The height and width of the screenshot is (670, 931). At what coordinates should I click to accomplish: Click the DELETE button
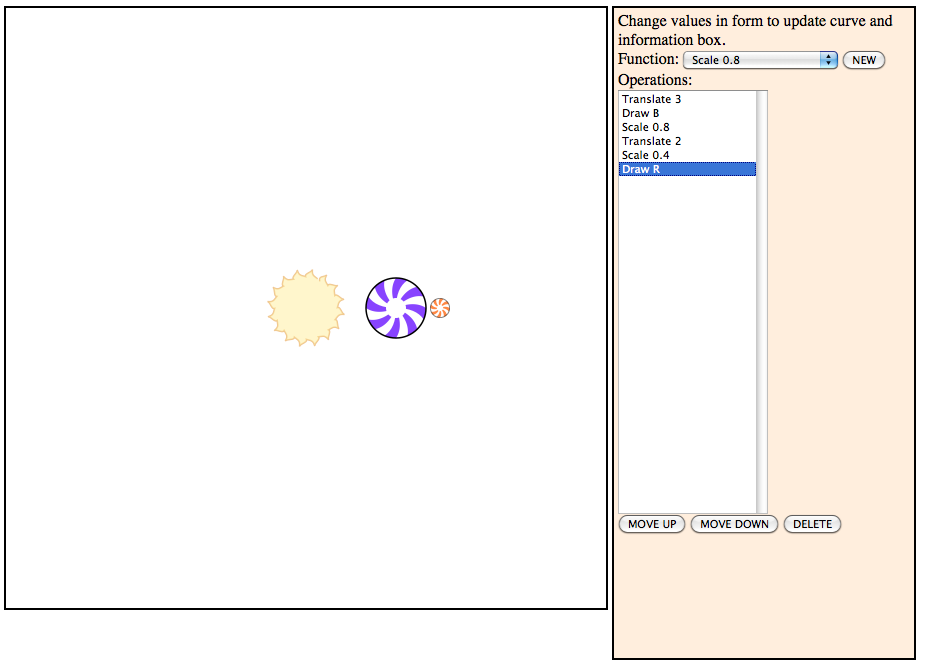pyautogui.click(x=812, y=524)
